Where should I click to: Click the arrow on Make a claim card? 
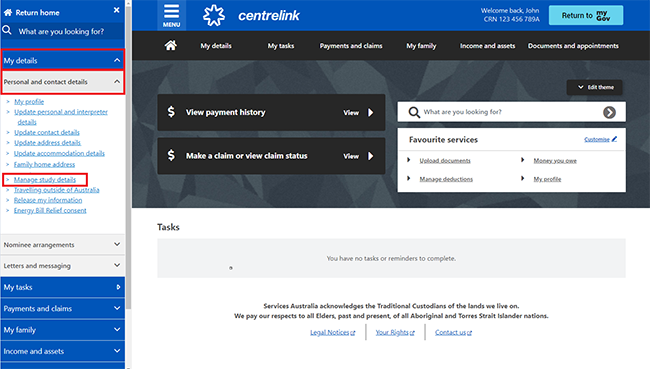coord(371,156)
